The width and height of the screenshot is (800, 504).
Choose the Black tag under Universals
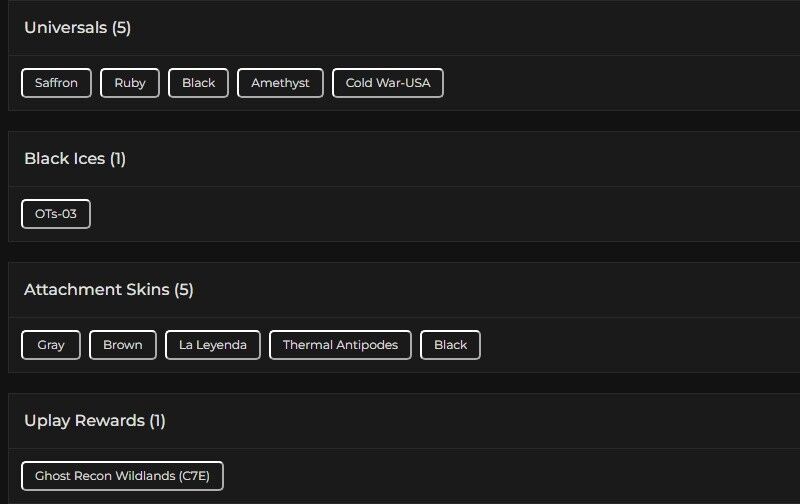pos(198,83)
